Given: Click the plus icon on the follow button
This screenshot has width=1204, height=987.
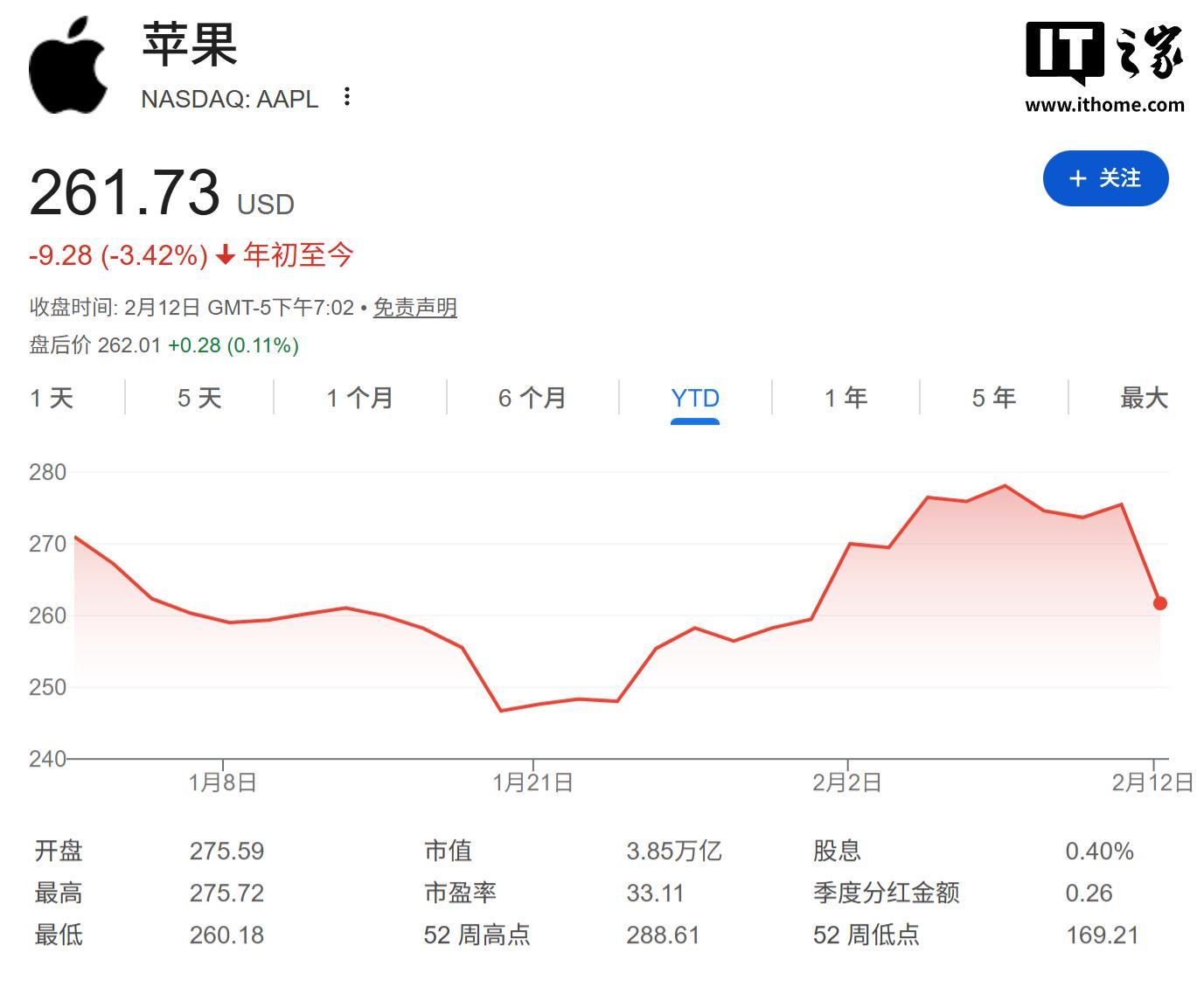Looking at the screenshot, I should point(1077,177).
